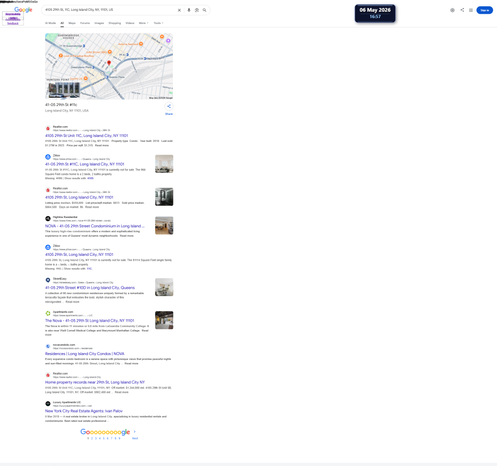
Task: Go to results page 2
Action: [92, 438]
